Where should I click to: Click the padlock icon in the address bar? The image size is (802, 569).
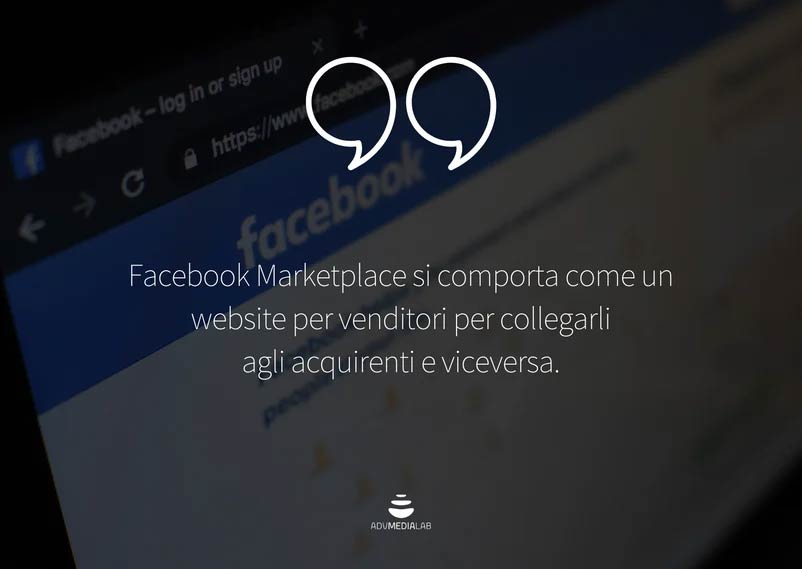pyautogui.click(x=190, y=159)
